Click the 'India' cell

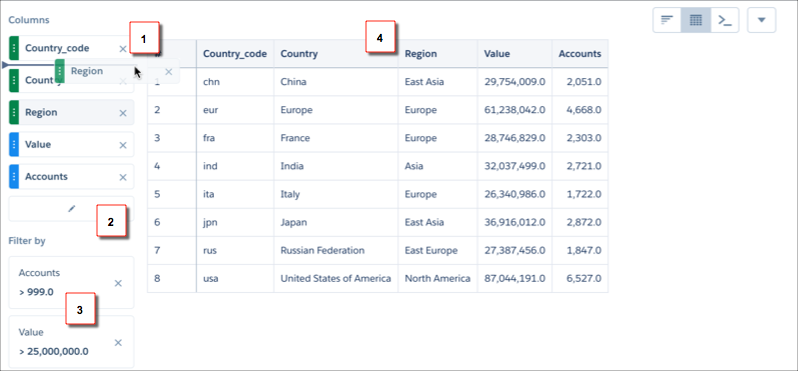click(336, 166)
